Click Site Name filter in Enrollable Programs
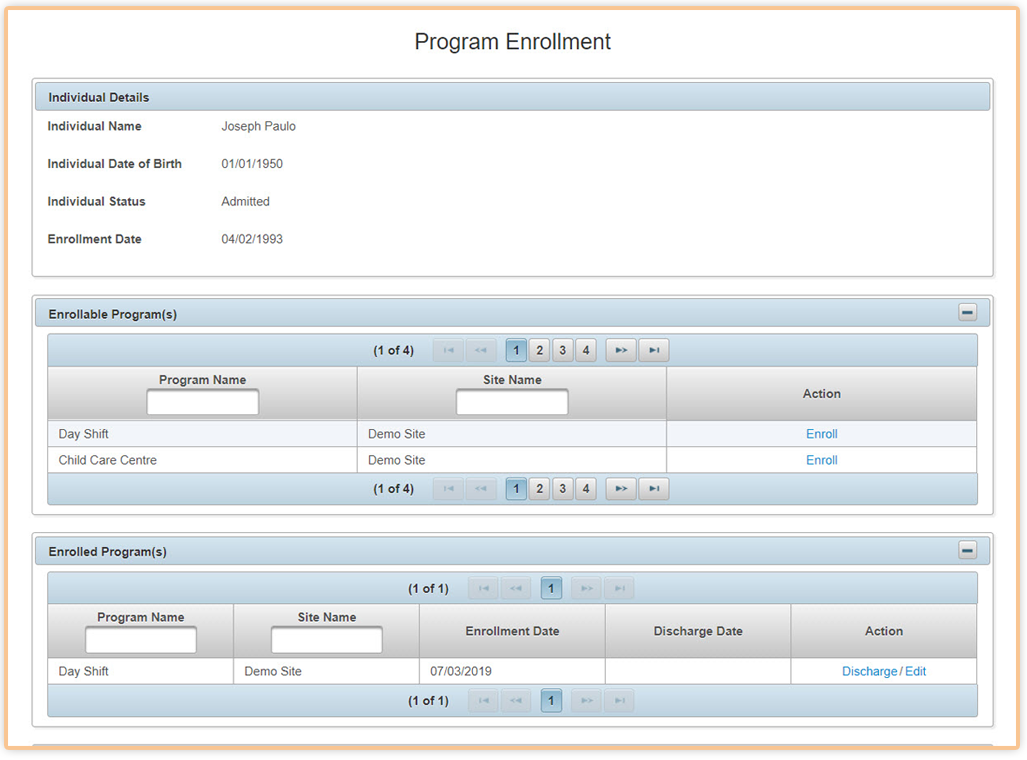 pos(512,402)
